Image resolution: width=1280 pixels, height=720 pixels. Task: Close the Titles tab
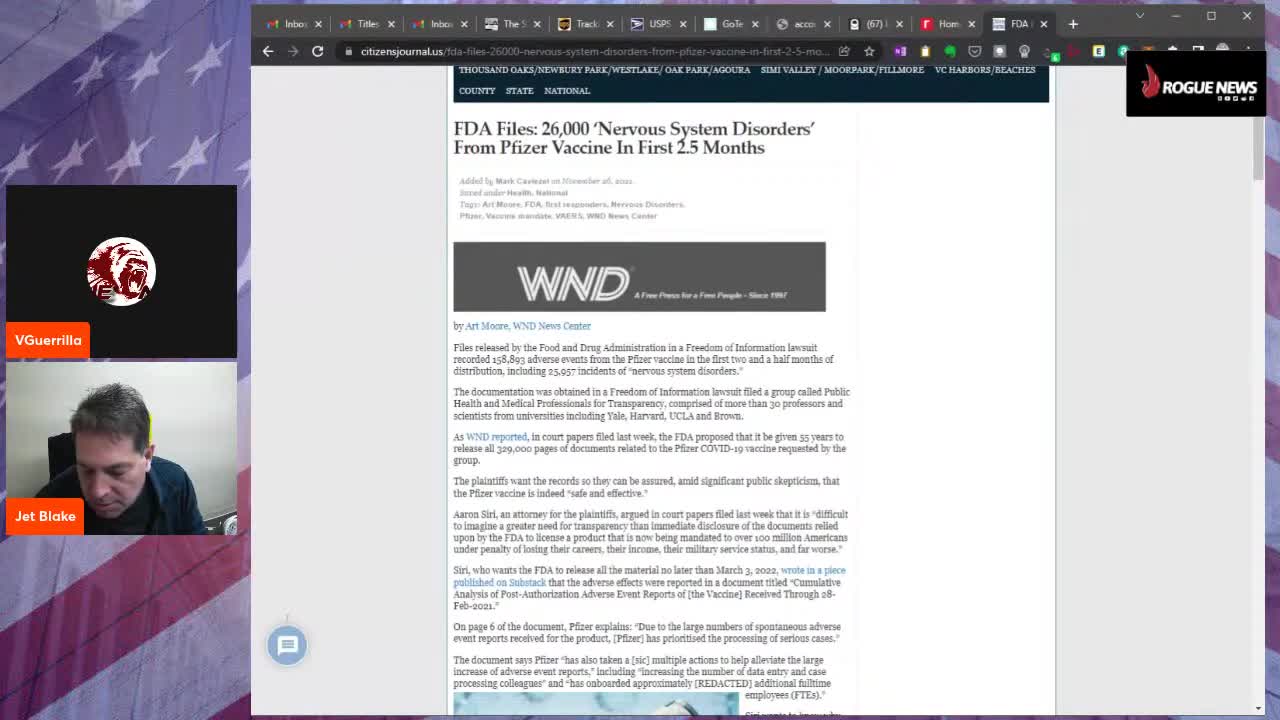[x=391, y=24]
